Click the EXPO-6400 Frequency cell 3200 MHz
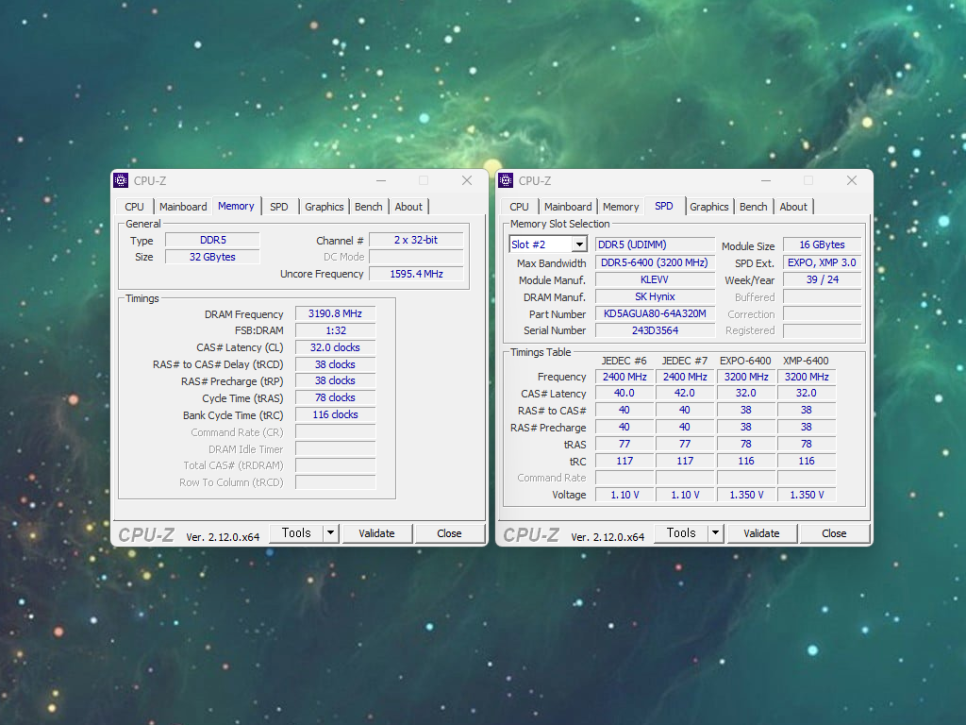The height and width of the screenshot is (725, 966). pyautogui.click(x=746, y=376)
